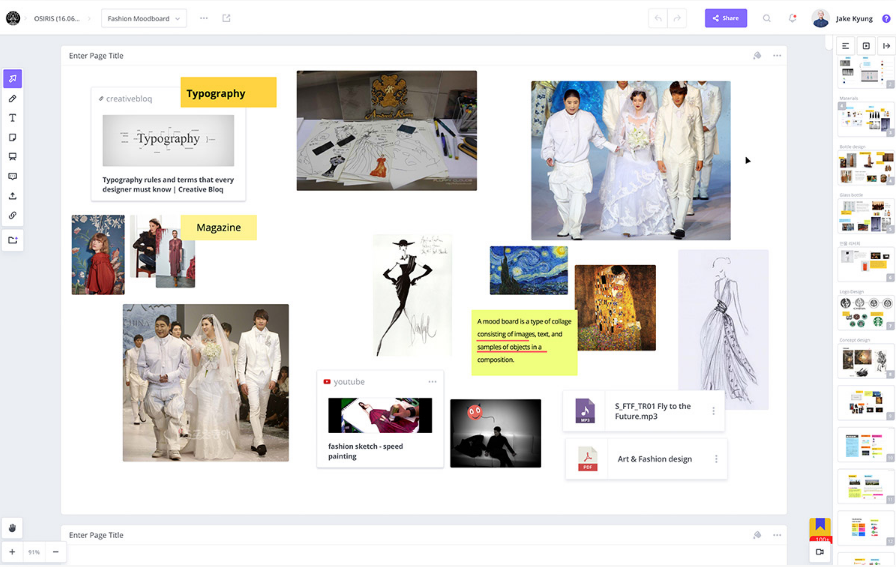Click the 91% zoom level

34,552
